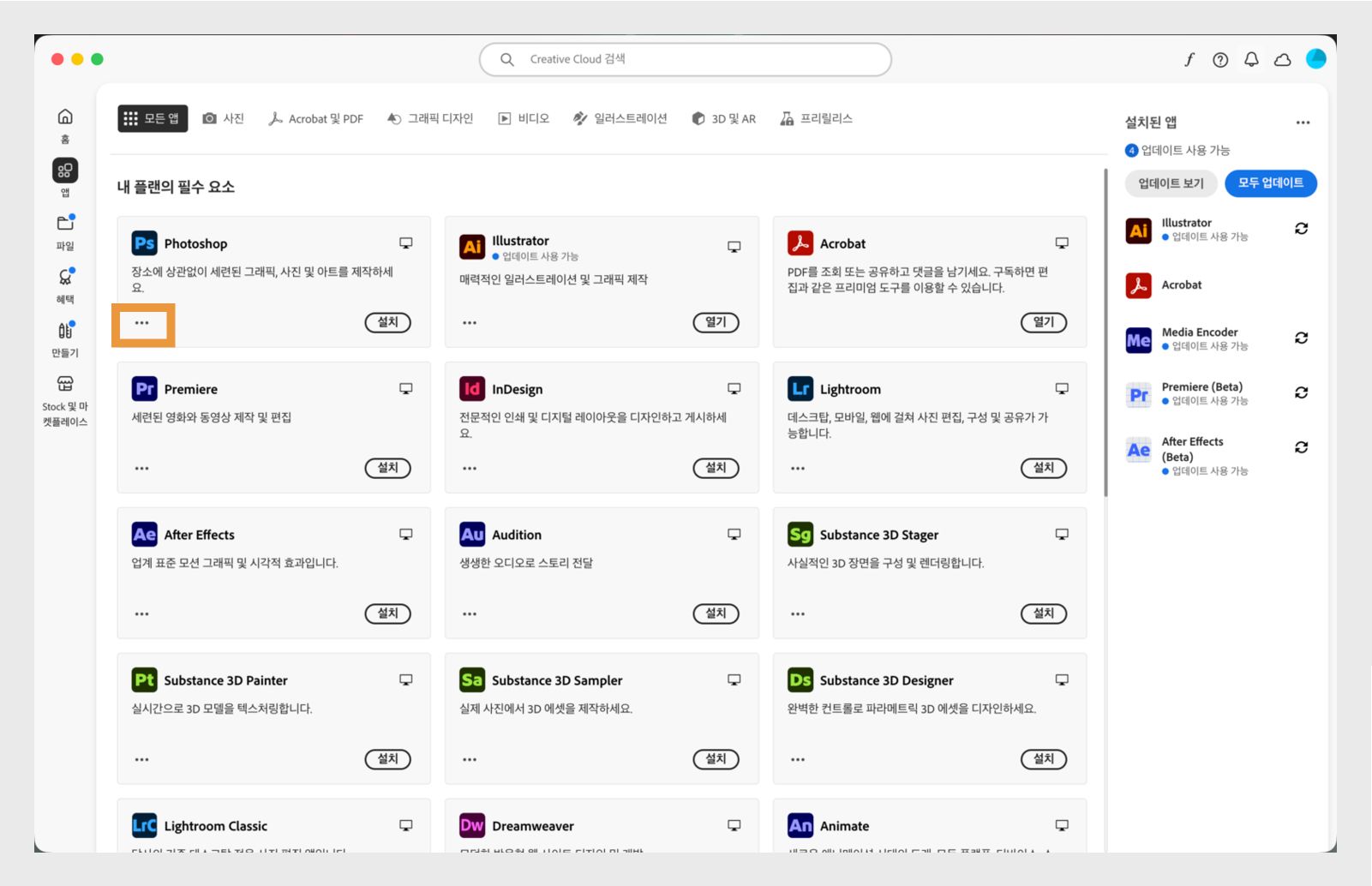Image resolution: width=1372 pixels, height=886 pixels.
Task: Install Premiere with its 설치 button
Action: tap(388, 468)
